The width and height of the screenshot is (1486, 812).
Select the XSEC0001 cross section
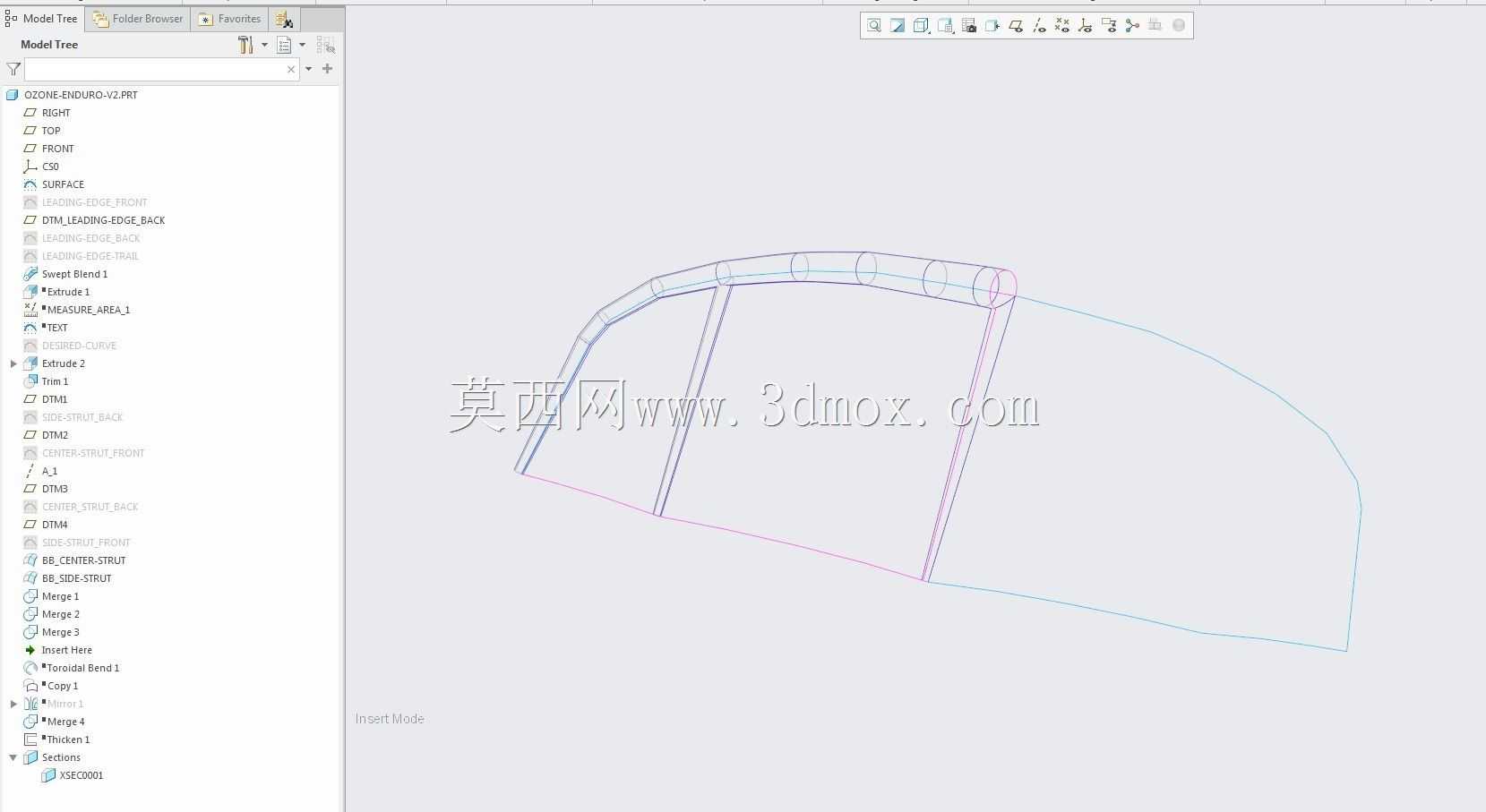click(x=81, y=775)
